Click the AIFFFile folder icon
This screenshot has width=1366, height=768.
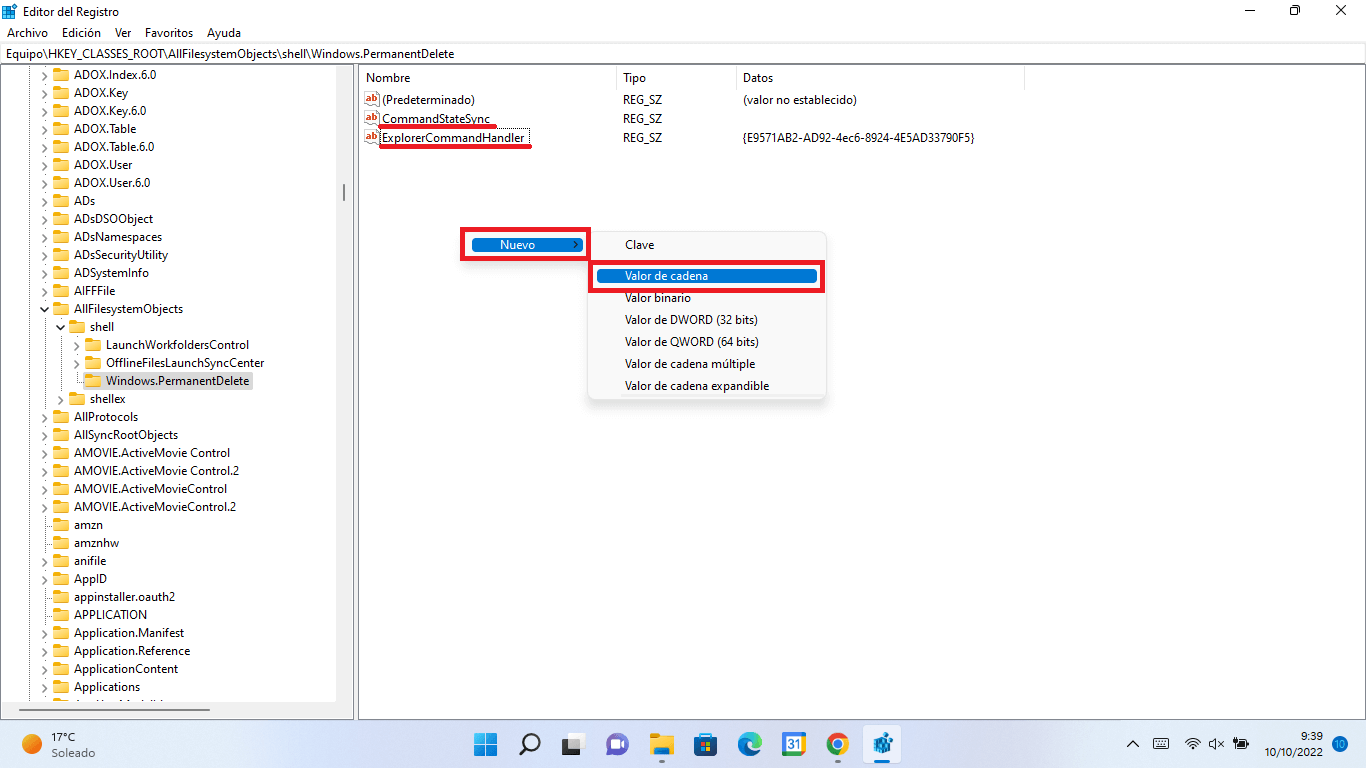(x=61, y=291)
